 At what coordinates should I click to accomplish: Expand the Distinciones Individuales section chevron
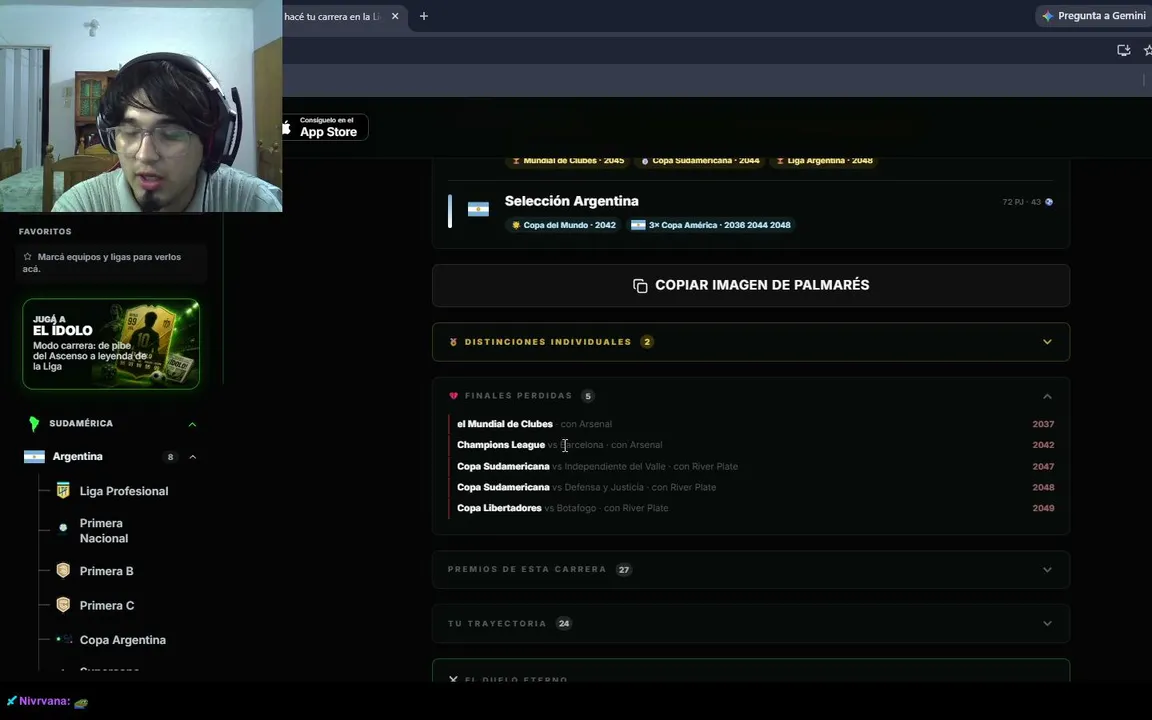pyautogui.click(x=1047, y=342)
